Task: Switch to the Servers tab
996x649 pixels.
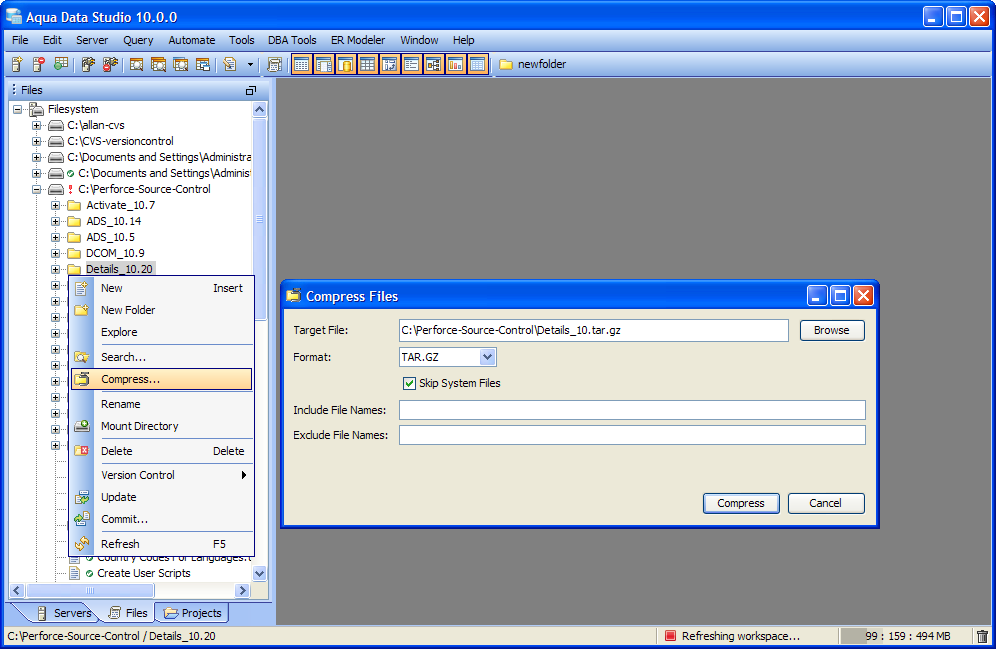Action: tap(64, 613)
